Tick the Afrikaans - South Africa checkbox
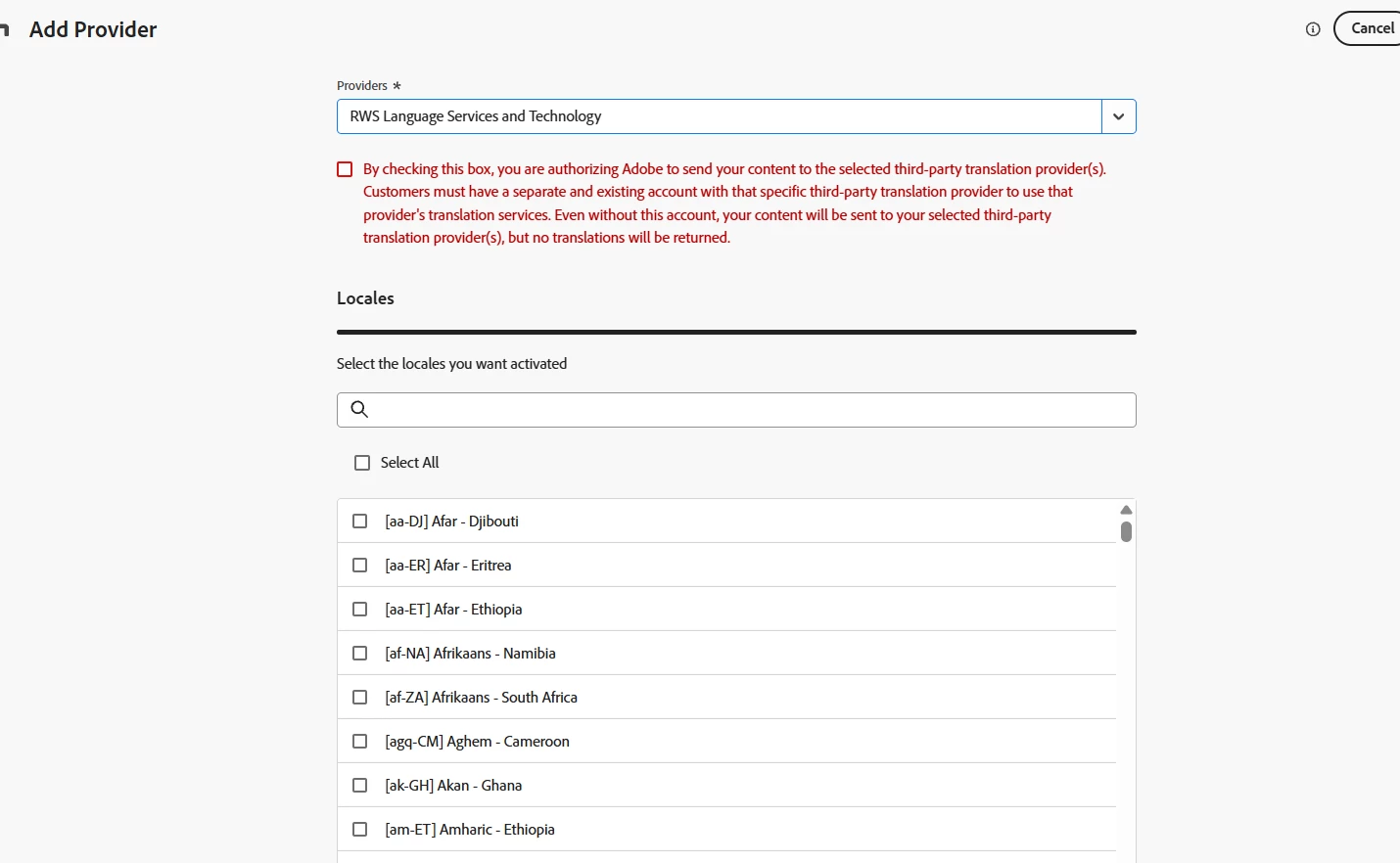The height and width of the screenshot is (863, 1400). pos(359,698)
